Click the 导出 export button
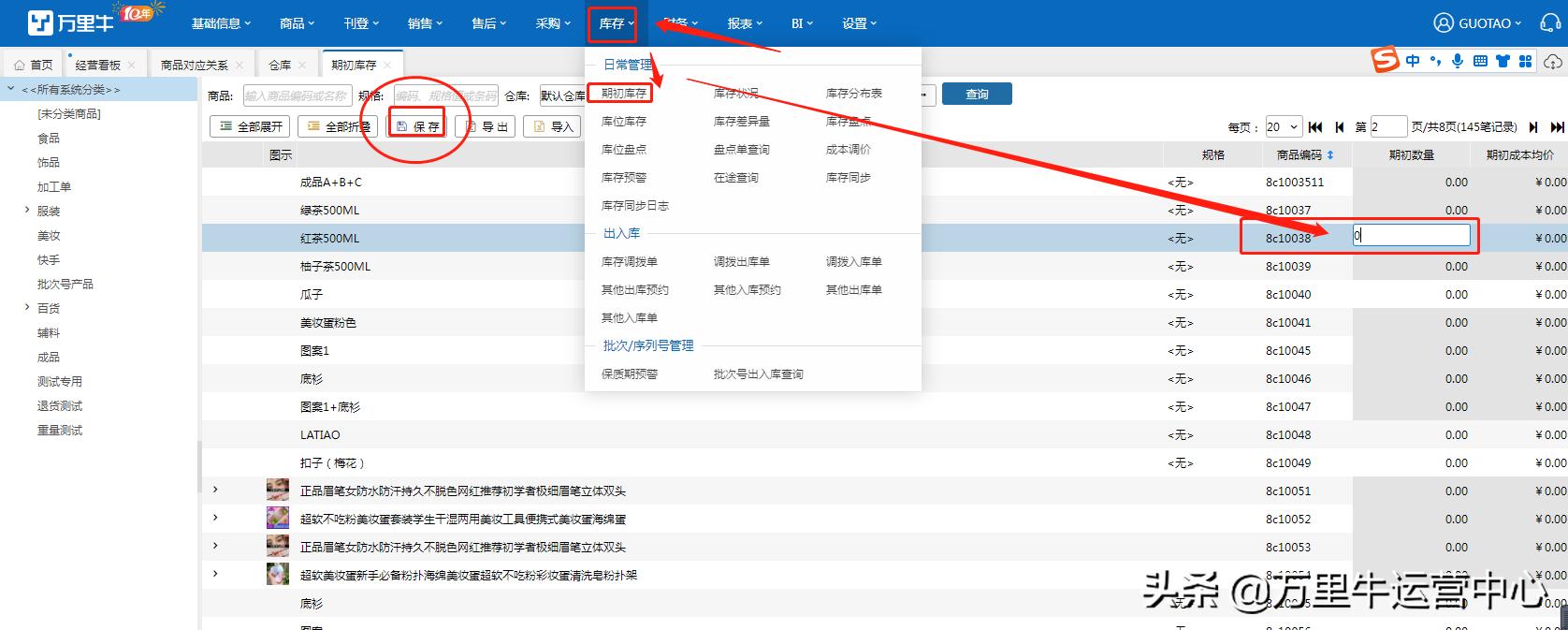This screenshot has width=1568, height=630. point(486,126)
